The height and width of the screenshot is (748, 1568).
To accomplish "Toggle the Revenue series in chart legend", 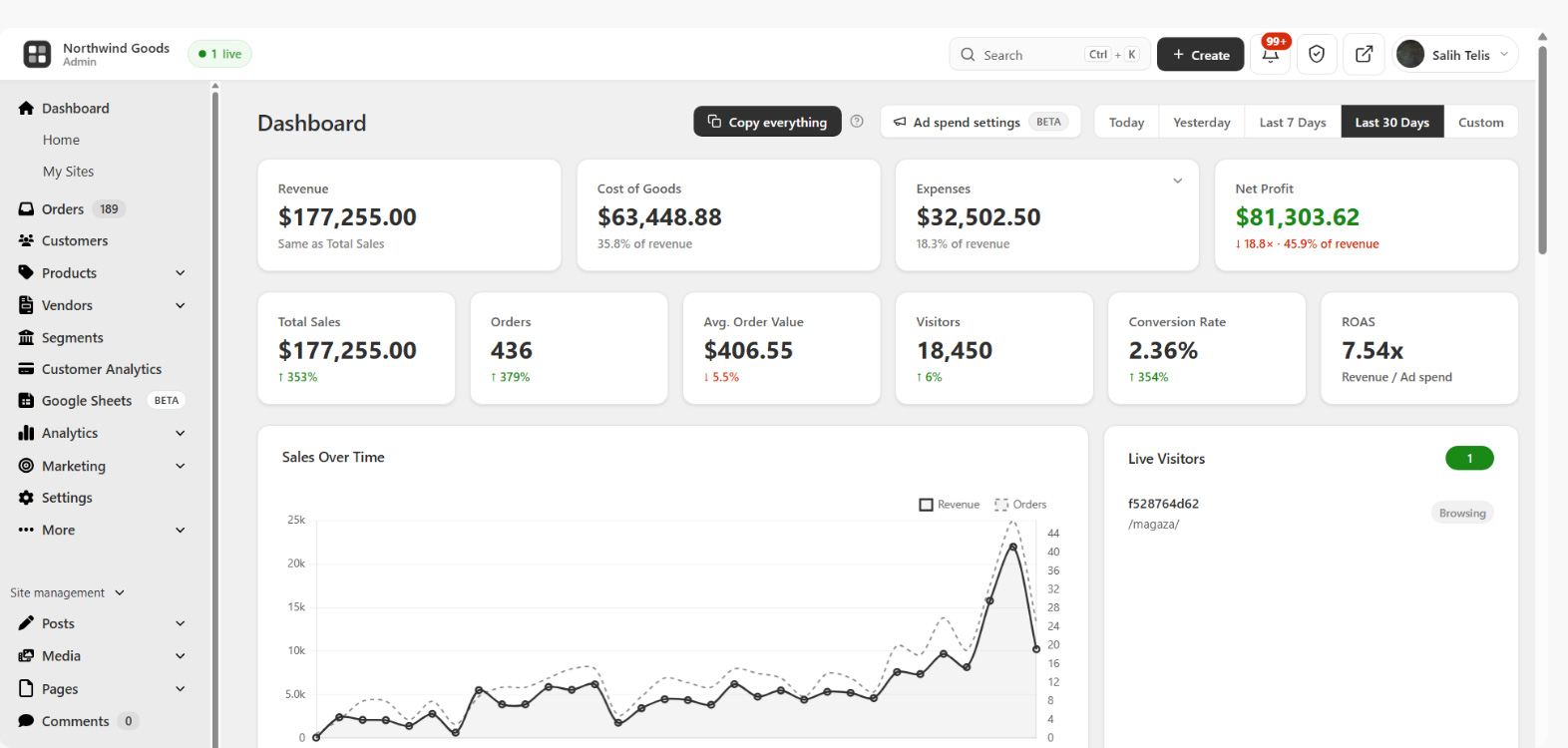I will (950, 505).
